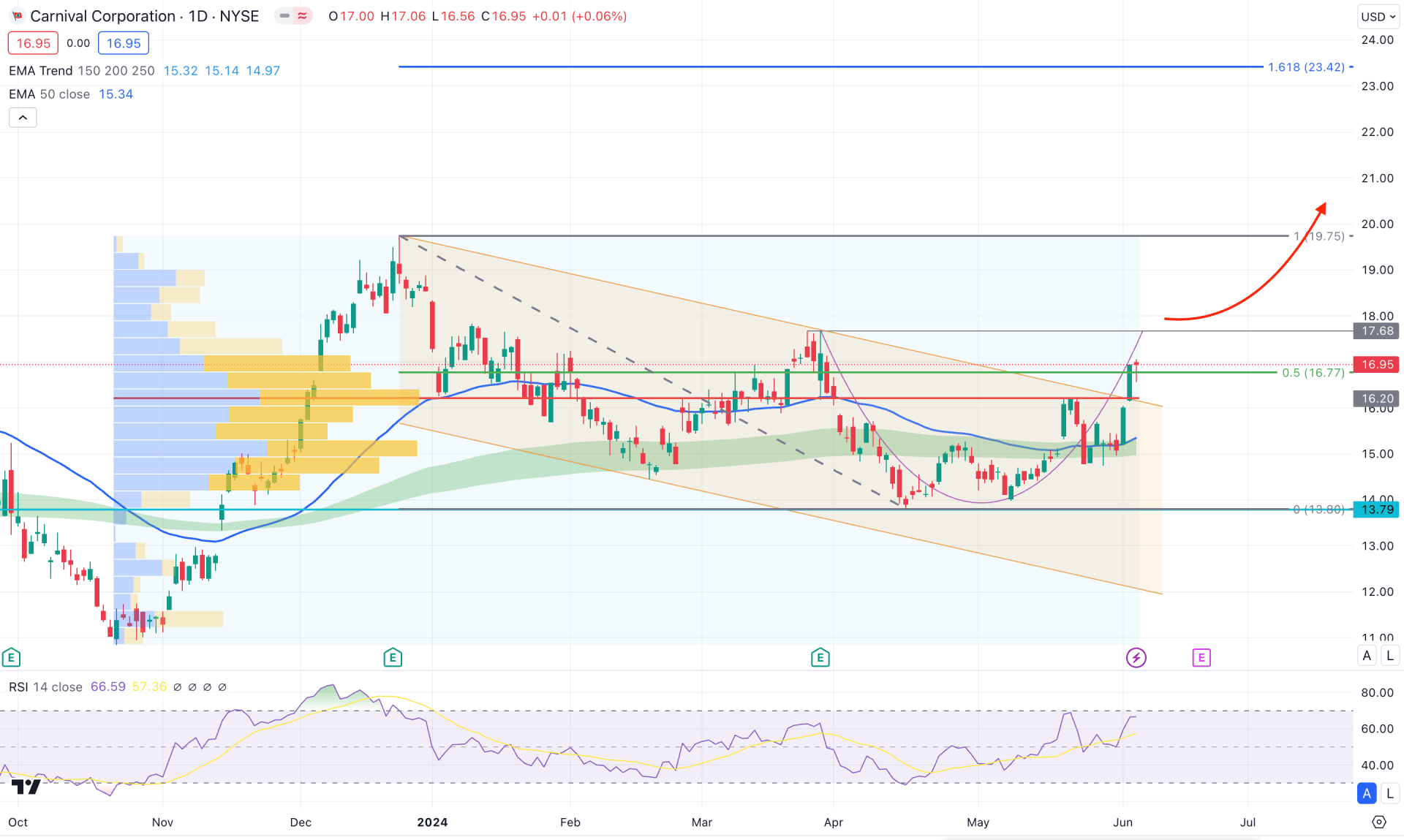Click the purple lightning event icon
Screen dimensions: 1404x840
(x=1136, y=657)
